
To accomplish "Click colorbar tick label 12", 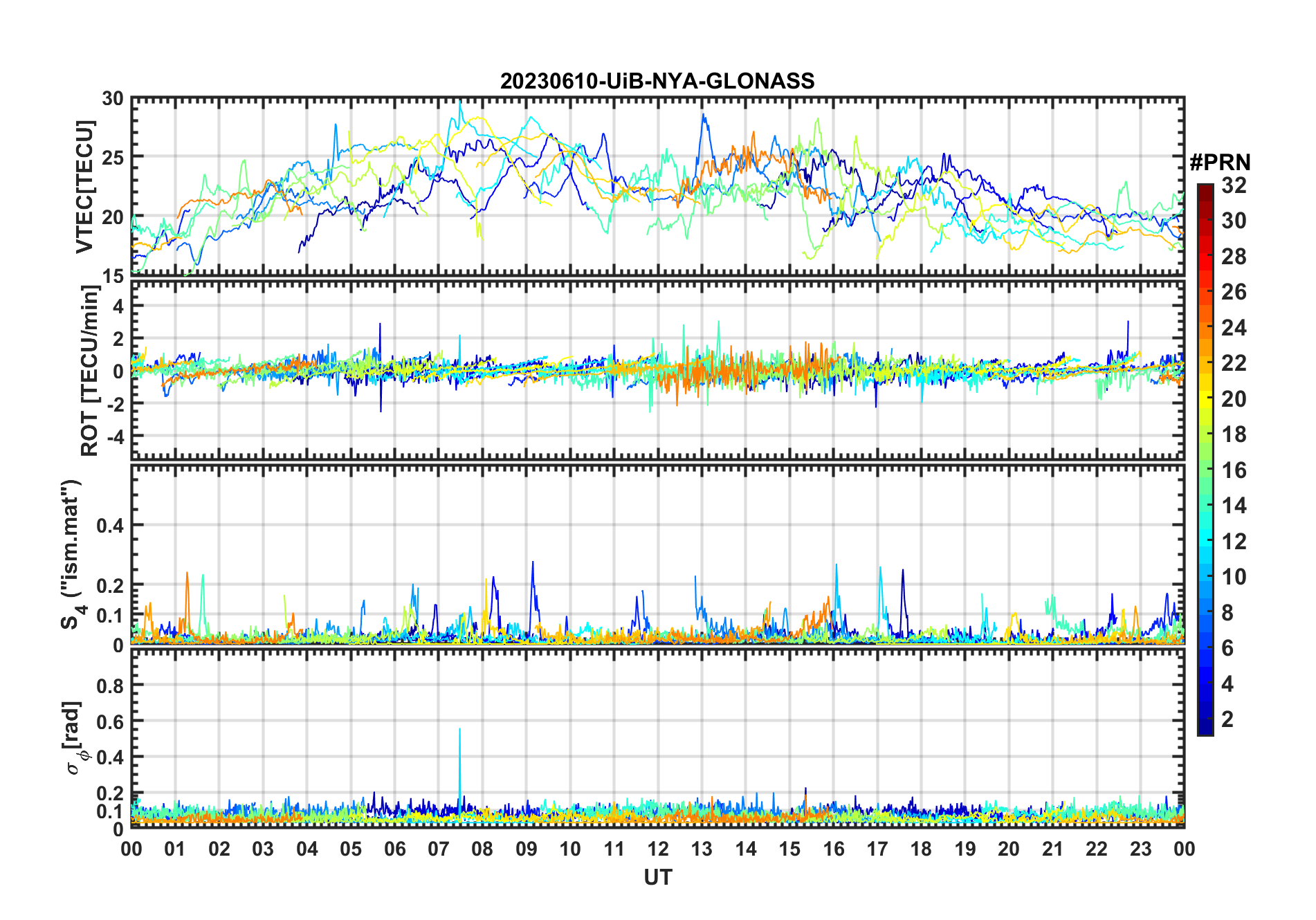I will click(1234, 542).
